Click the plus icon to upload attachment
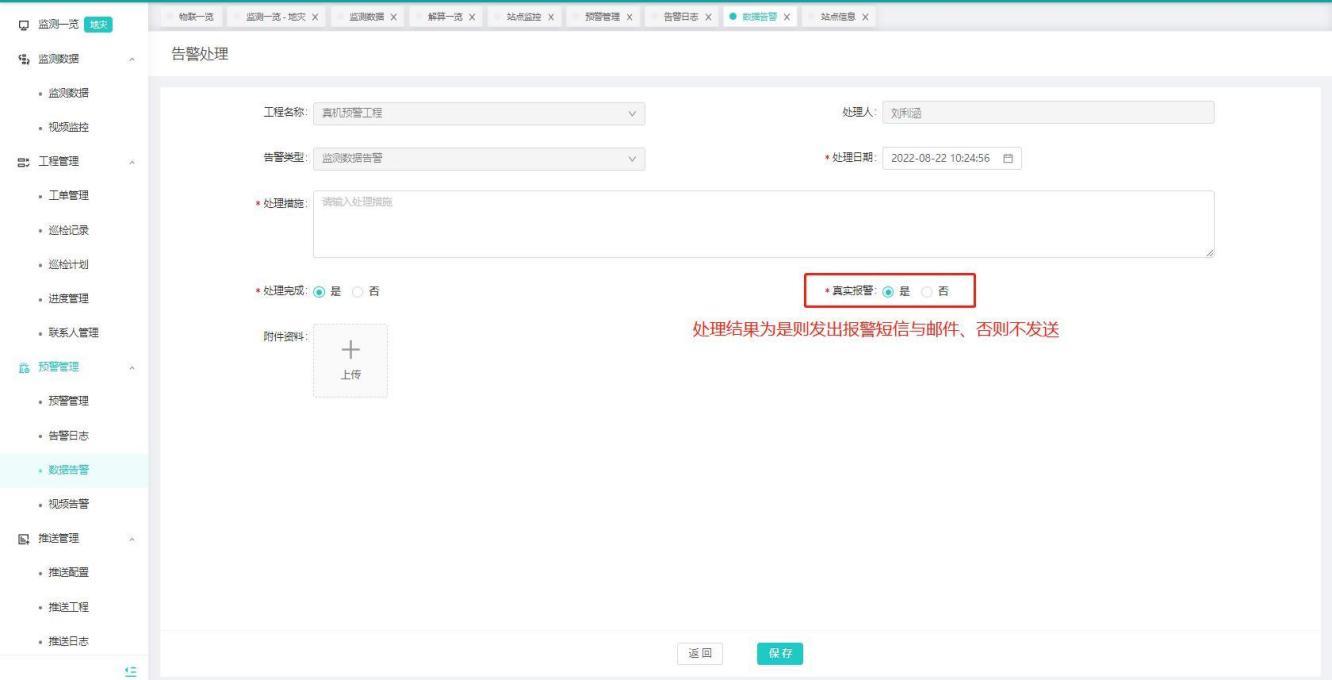The image size is (1332, 680). point(350,350)
